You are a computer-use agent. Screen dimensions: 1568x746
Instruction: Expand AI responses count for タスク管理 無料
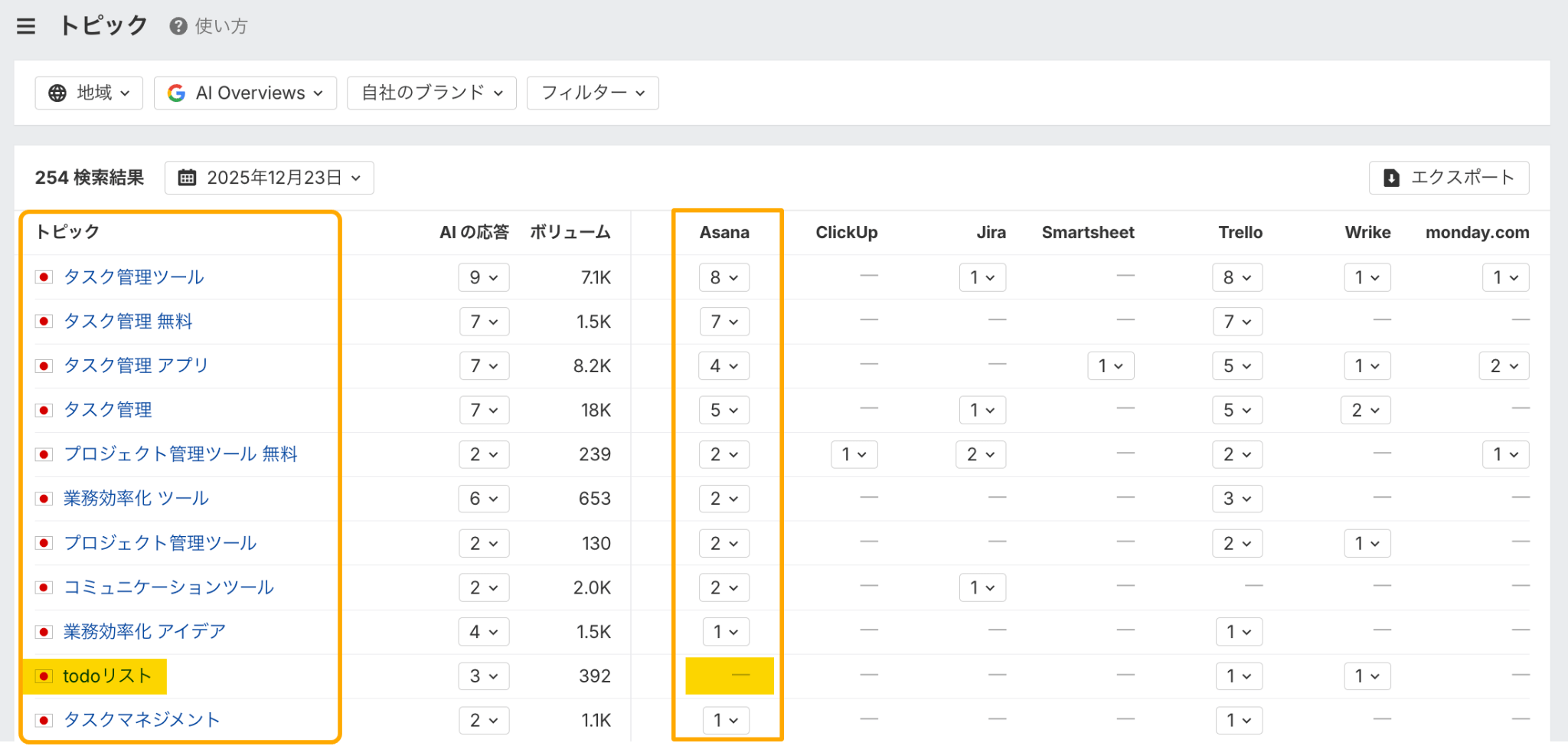tap(484, 322)
